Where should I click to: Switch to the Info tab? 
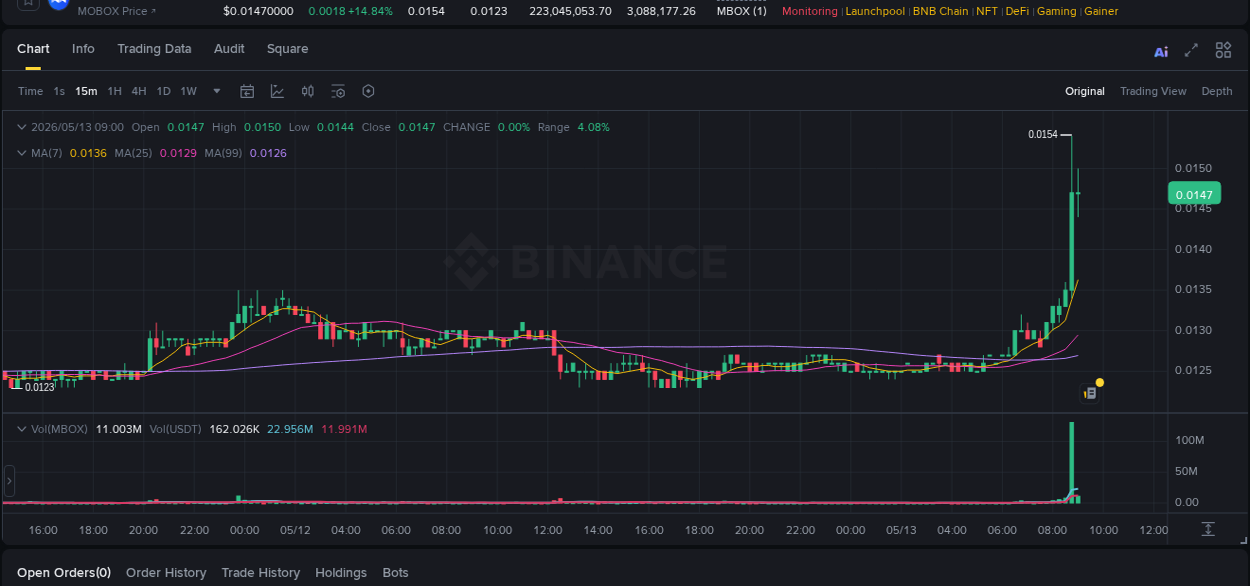[x=83, y=49]
